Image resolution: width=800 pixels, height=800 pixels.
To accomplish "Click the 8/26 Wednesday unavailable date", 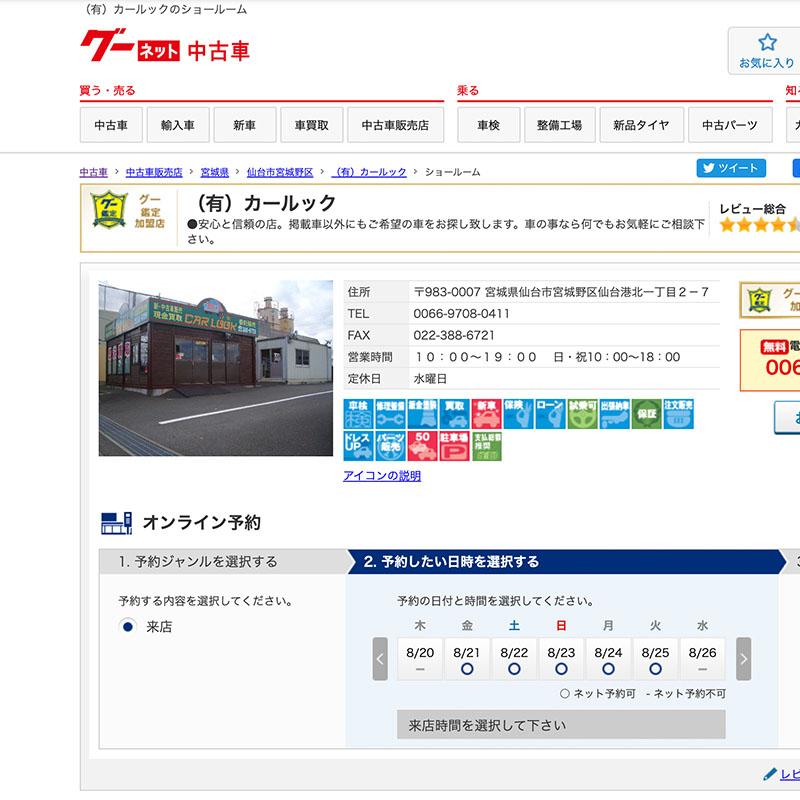I will click(703, 659).
